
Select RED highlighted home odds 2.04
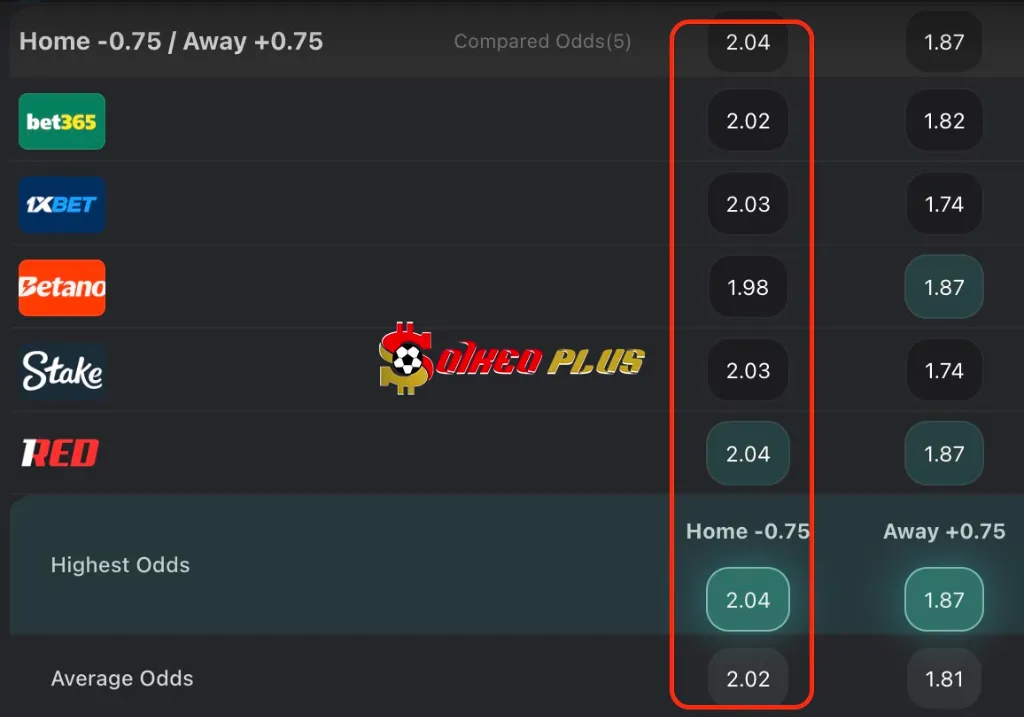click(x=748, y=454)
